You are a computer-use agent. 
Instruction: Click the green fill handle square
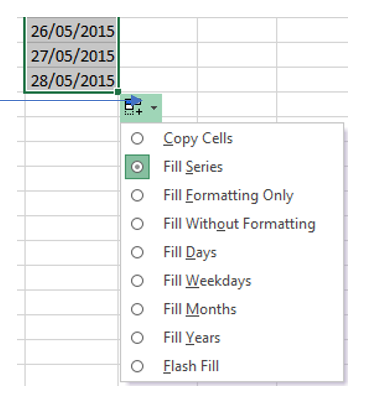tap(118, 92)
